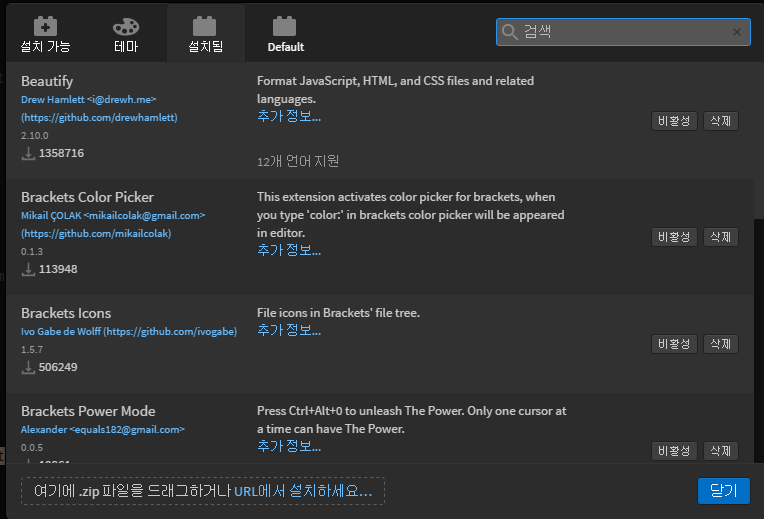764x519 pixels.
Task: Switch to the 테마 (Themes) tab
Action: tap(126, 34)
